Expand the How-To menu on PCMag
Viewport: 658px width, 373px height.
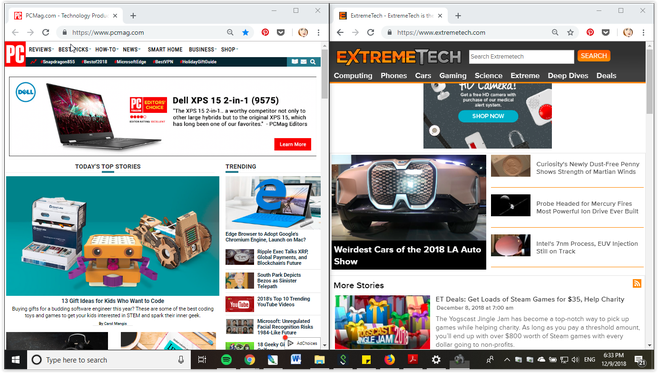pos(107,50)
